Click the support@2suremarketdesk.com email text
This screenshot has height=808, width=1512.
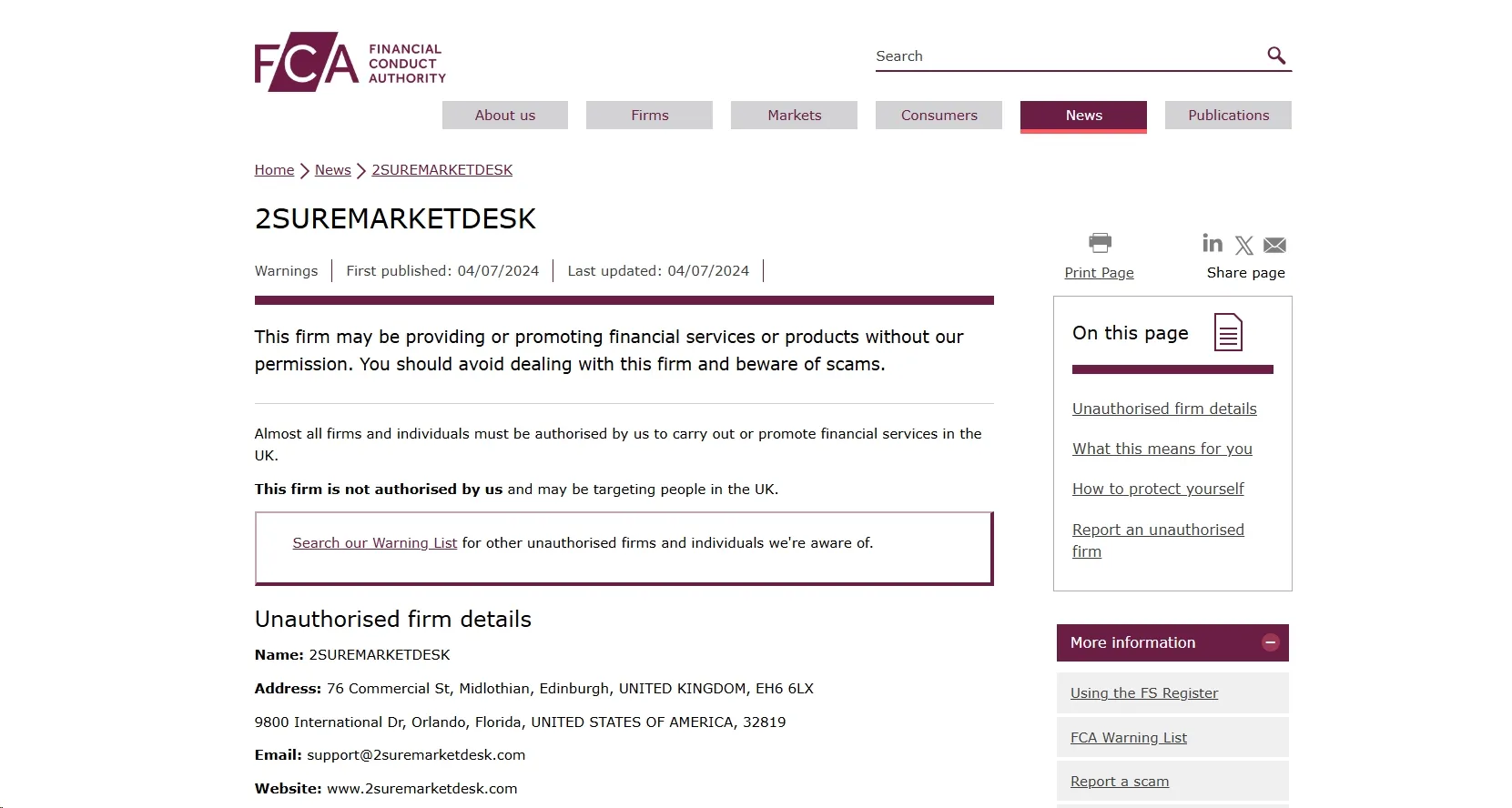coord(416,755)
